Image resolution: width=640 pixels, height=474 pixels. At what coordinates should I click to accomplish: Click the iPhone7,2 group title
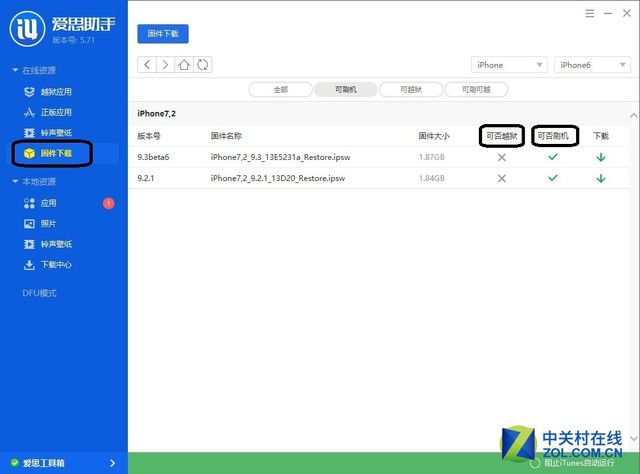point(156,113)
